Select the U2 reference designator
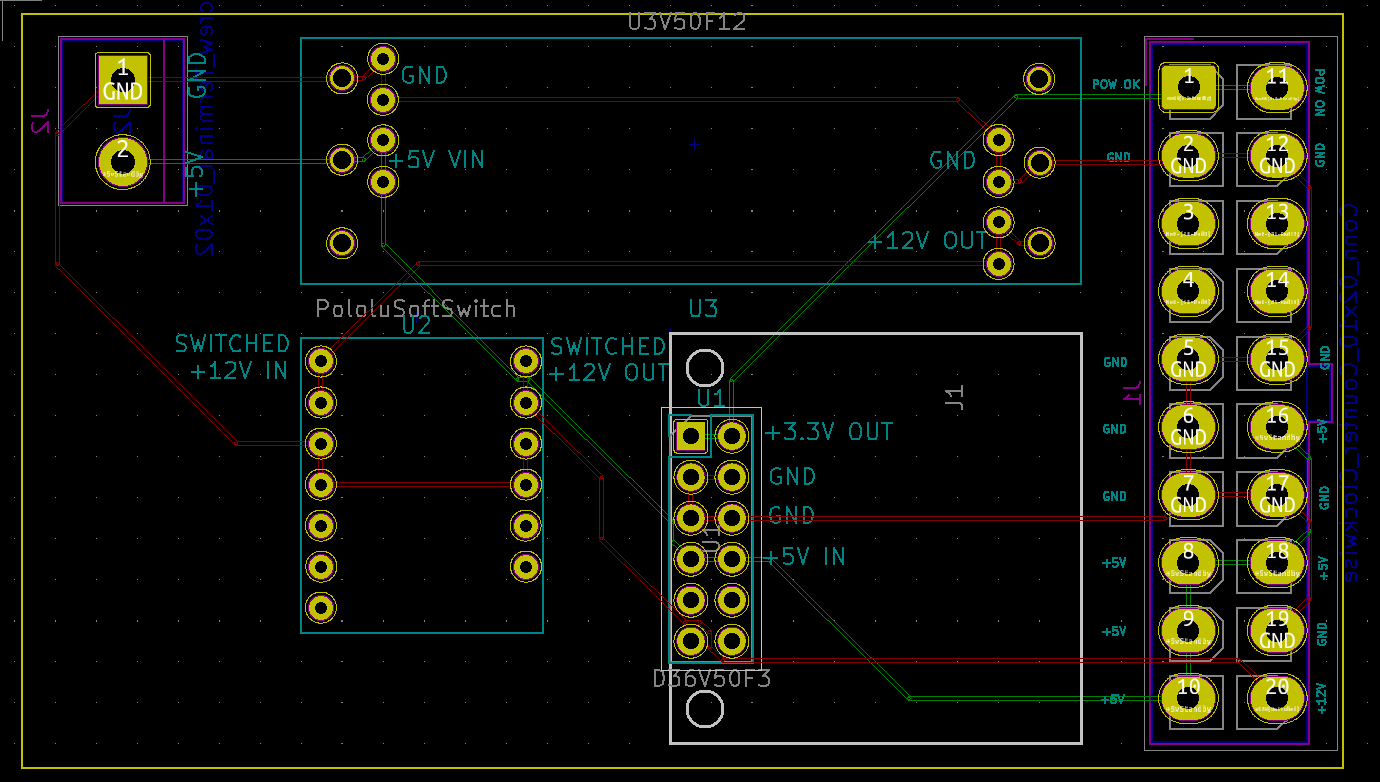The image size is (1380, 782). (416, 325)
